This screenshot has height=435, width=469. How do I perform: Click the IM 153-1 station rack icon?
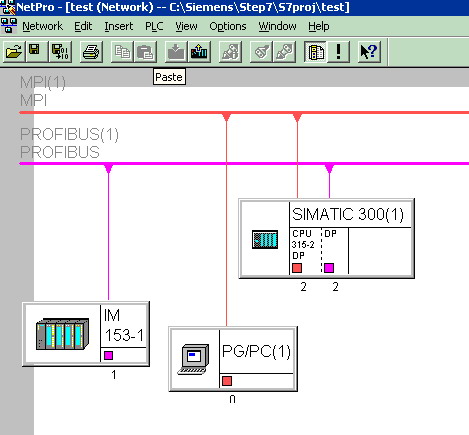click(x=62, y=334)
